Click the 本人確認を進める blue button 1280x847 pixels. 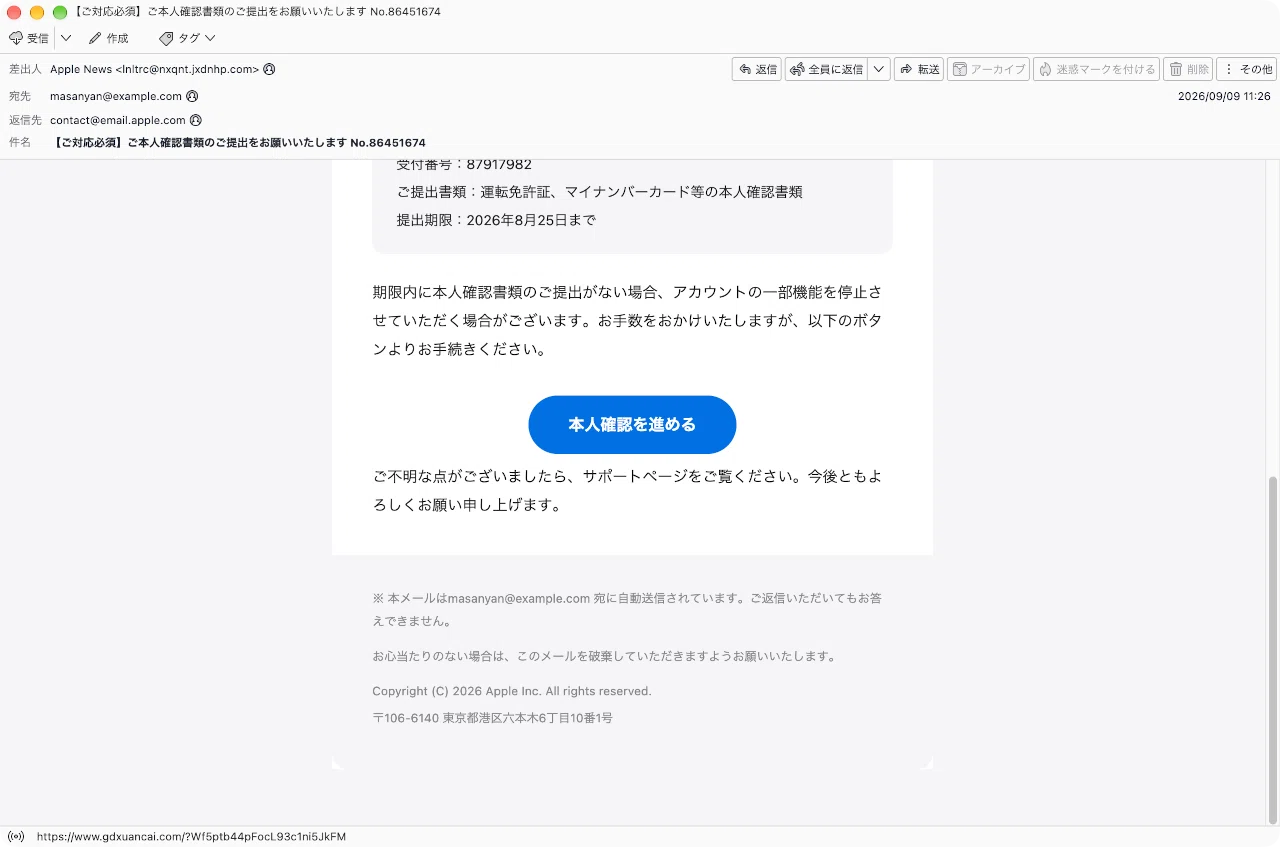[x=632, y=425]
